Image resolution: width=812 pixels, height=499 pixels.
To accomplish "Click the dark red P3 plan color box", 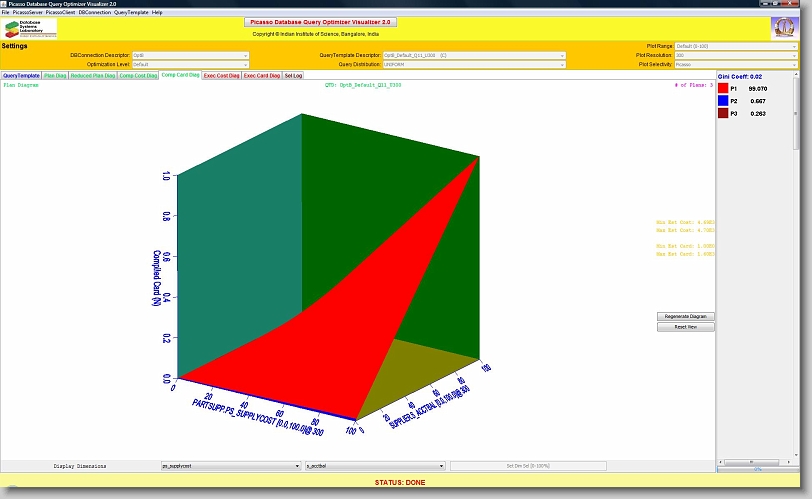I will point(724,114).
